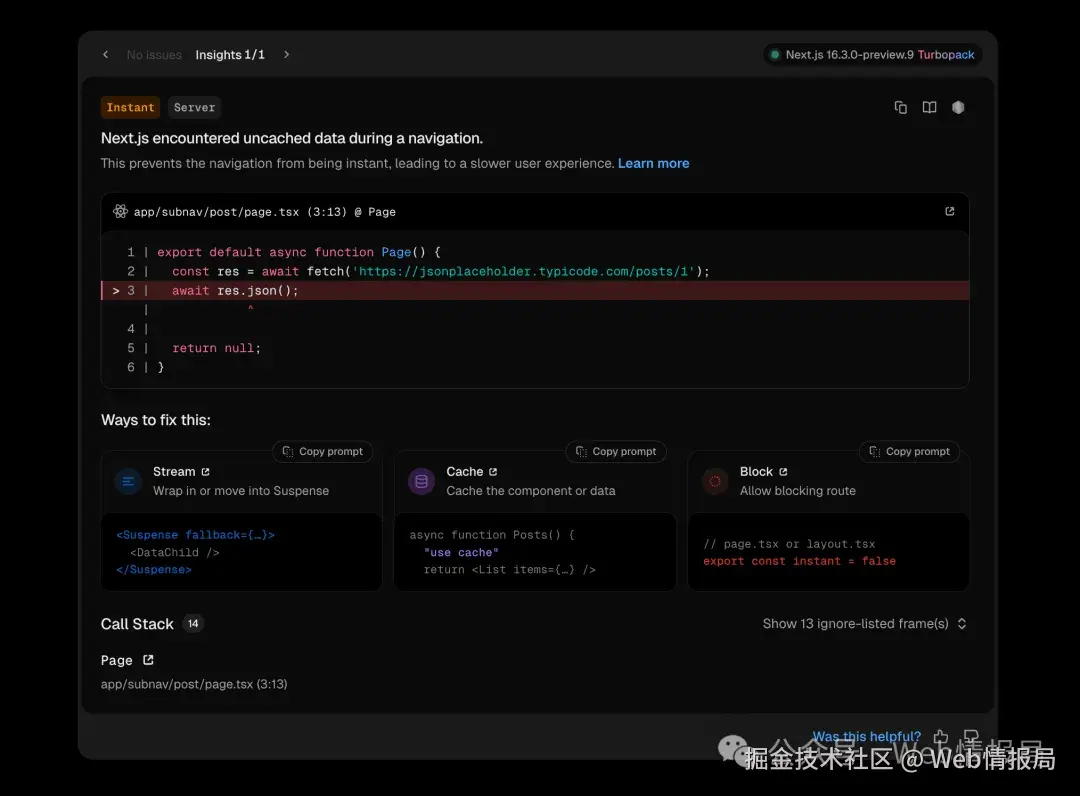
Task: Select the No issues tab
Action: (154, 54)
